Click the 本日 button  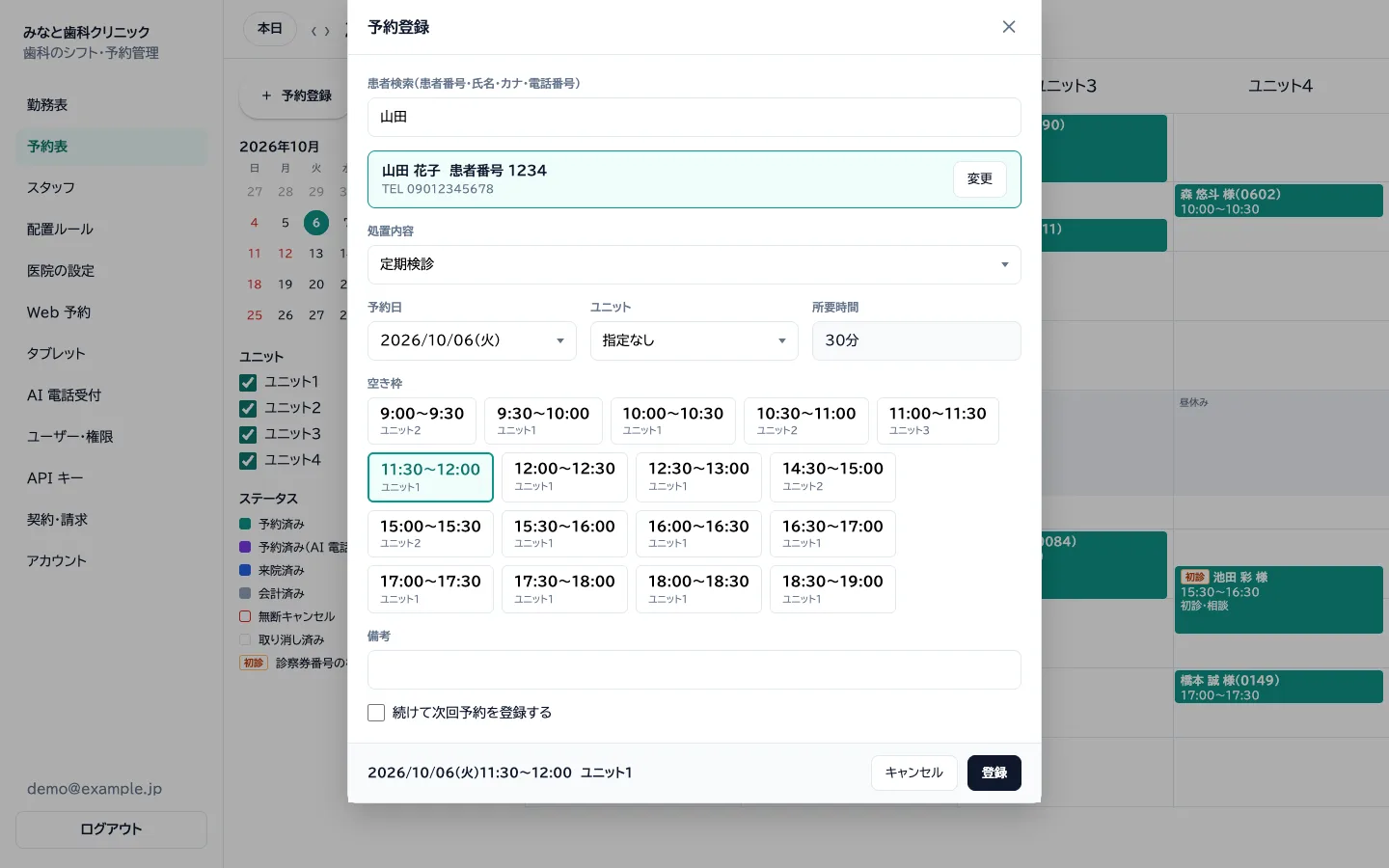270,29
